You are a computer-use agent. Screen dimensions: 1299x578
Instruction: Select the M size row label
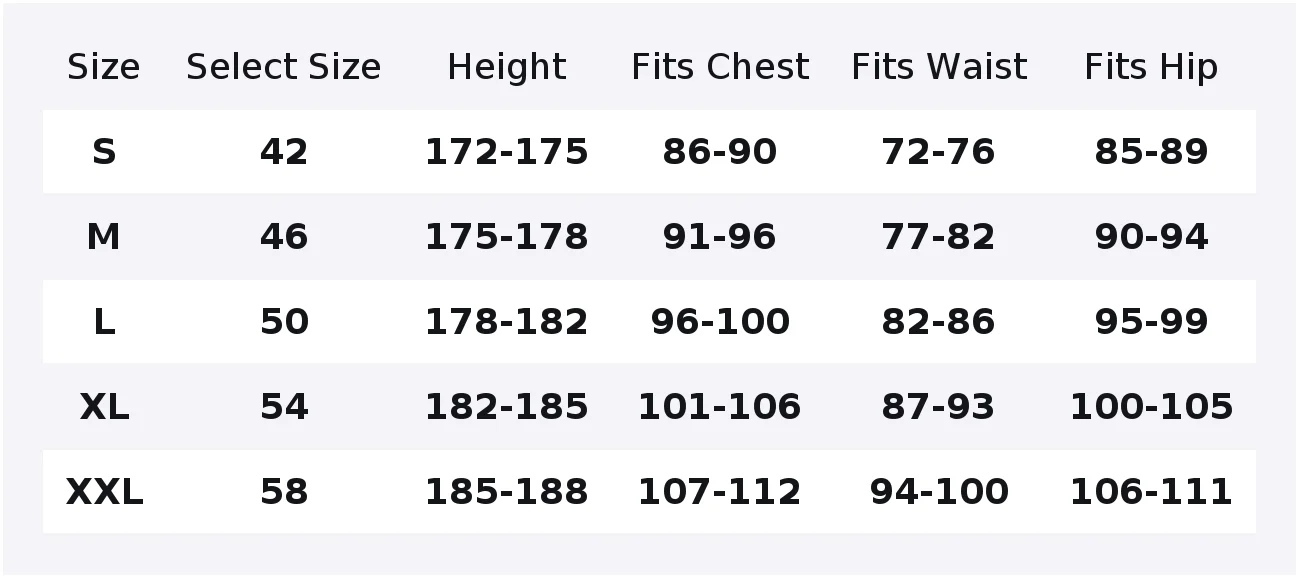(104, 237)
